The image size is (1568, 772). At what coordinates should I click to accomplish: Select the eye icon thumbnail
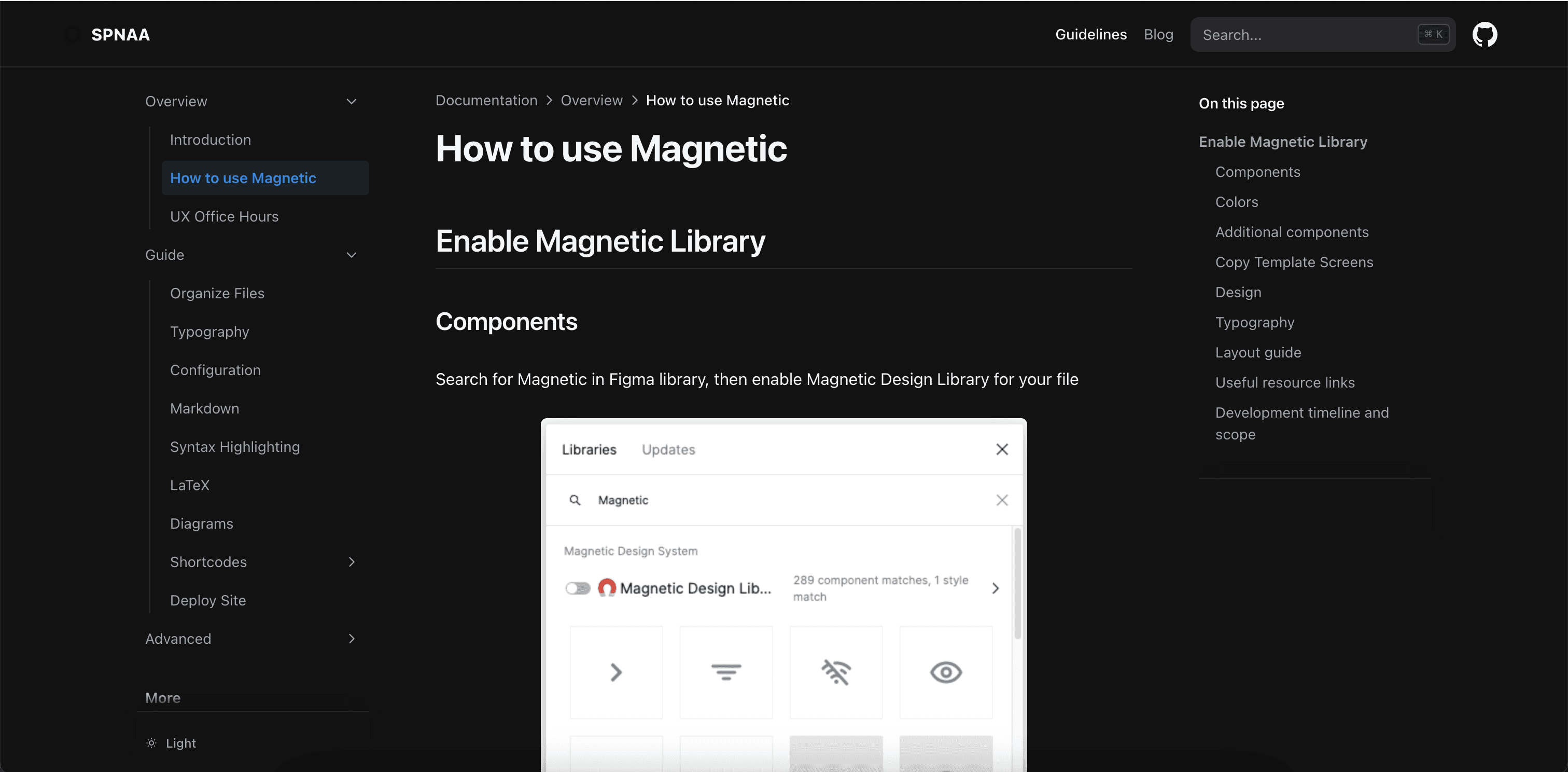point(945,672)
